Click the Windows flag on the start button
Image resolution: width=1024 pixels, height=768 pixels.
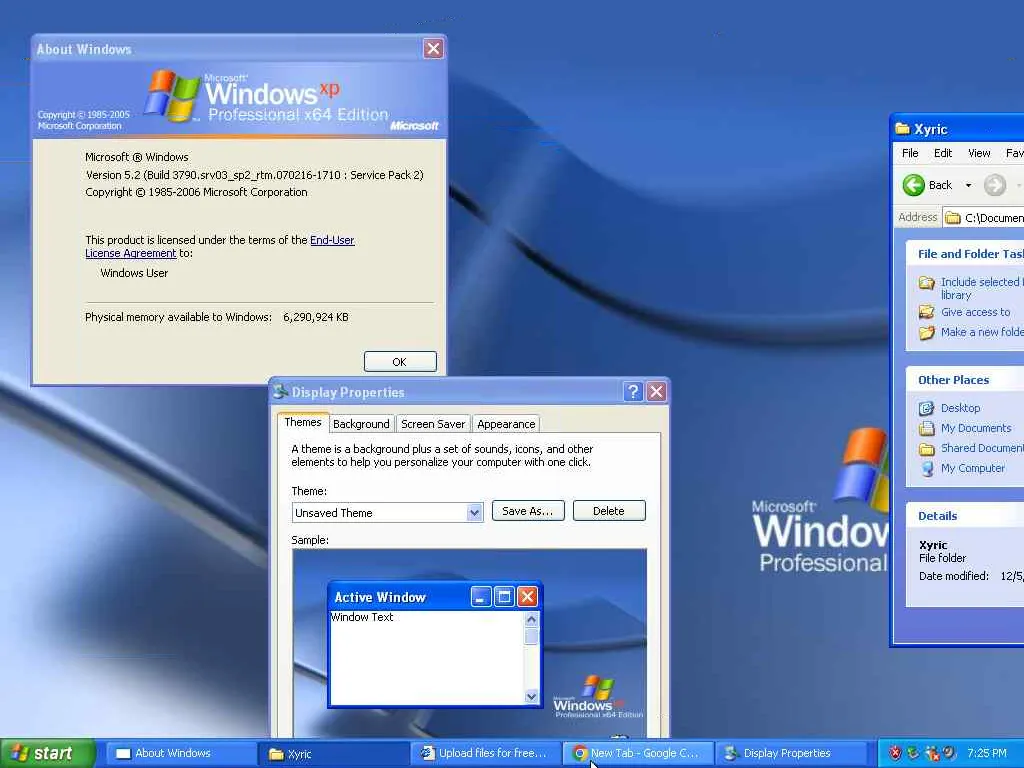click(20, 753)
